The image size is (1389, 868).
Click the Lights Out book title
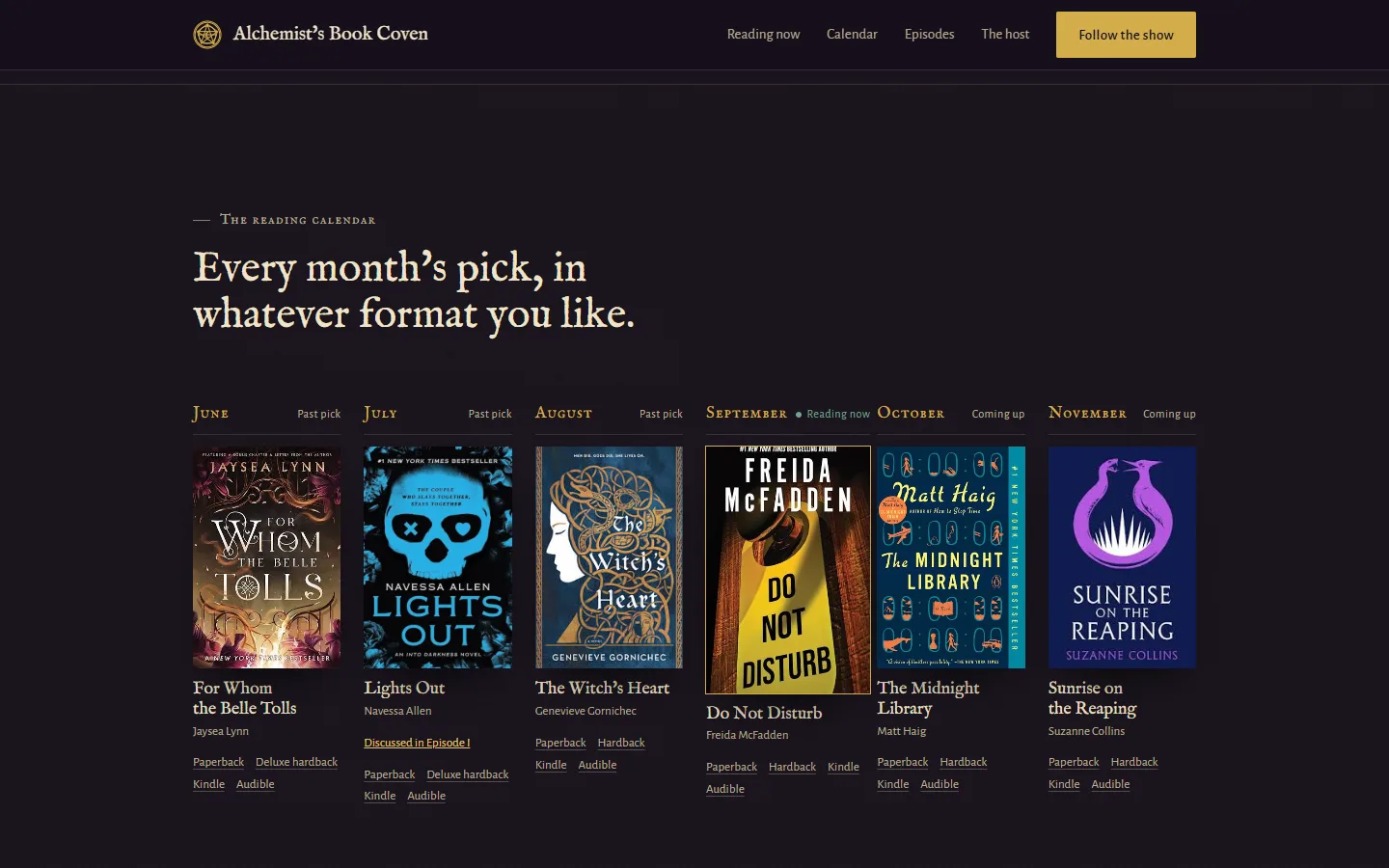[404, 688]
